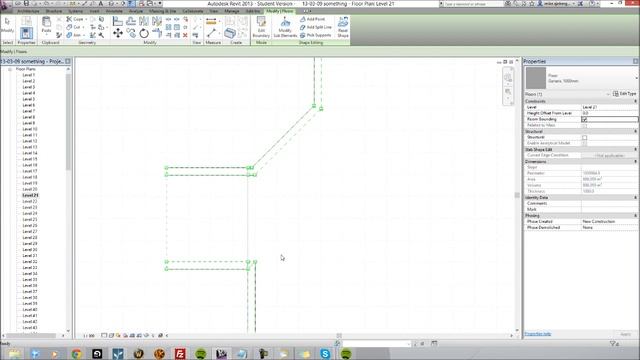Screen dimensions: 640x360
Task: Open Level 30 in Project Browser
Action: 30,249
